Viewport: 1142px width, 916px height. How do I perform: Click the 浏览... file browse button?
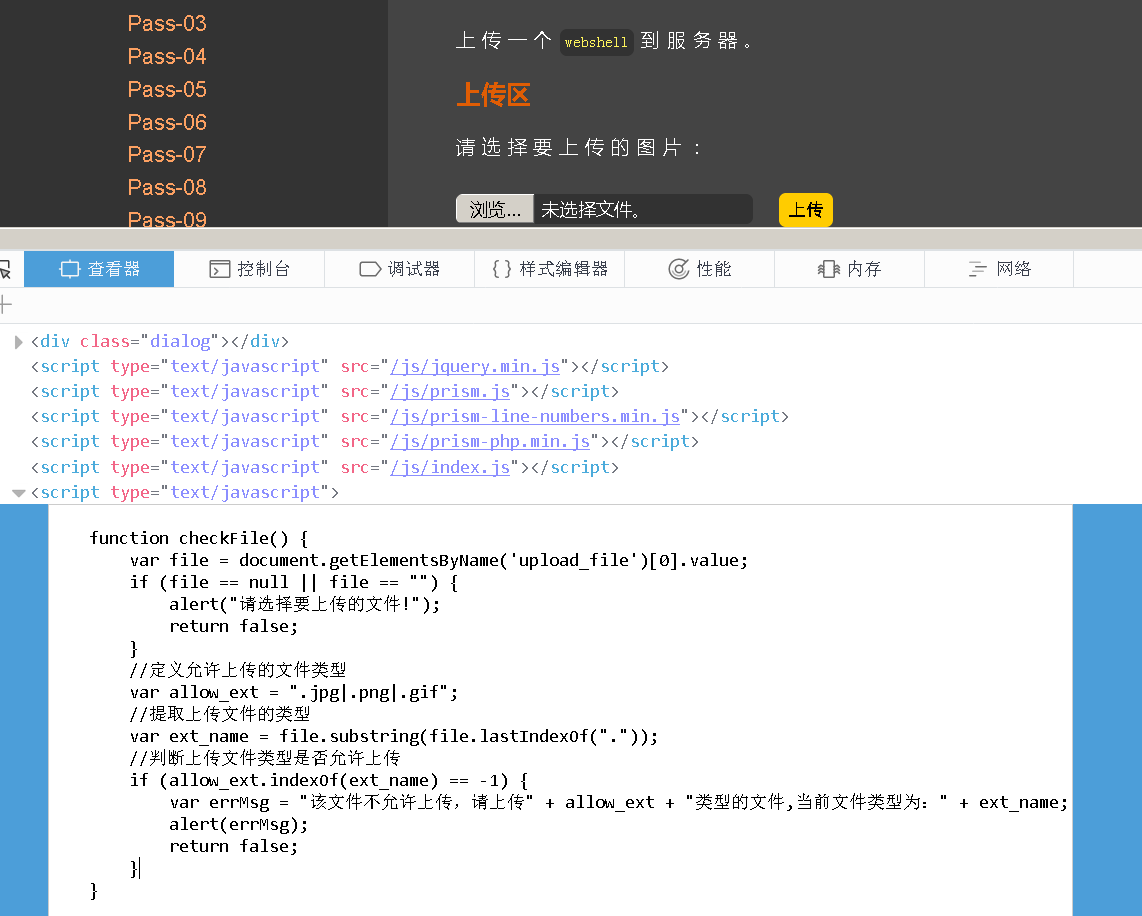(x=494, y=209)
